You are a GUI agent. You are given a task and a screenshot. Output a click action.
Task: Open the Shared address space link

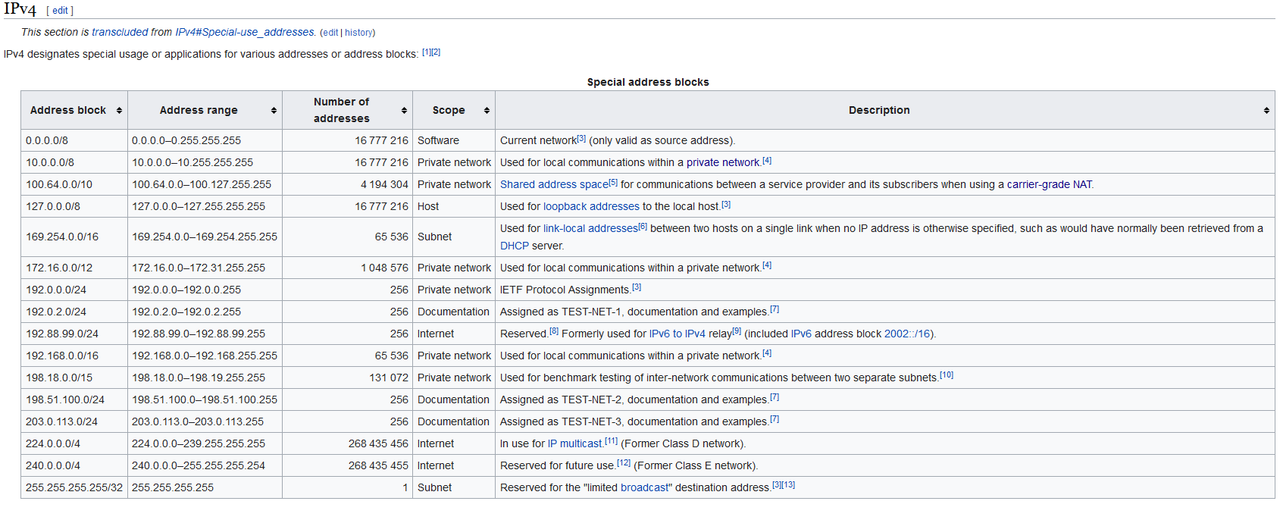(x=554, y=184)
